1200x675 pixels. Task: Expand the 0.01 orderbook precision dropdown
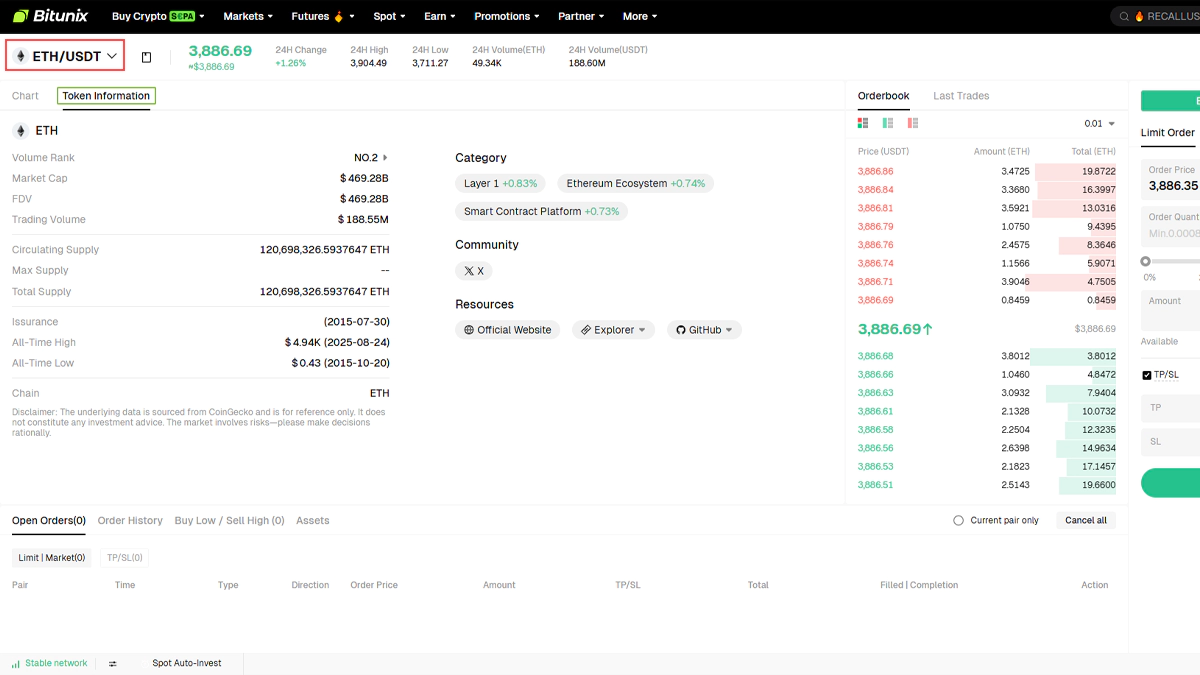click(1100, 124)
